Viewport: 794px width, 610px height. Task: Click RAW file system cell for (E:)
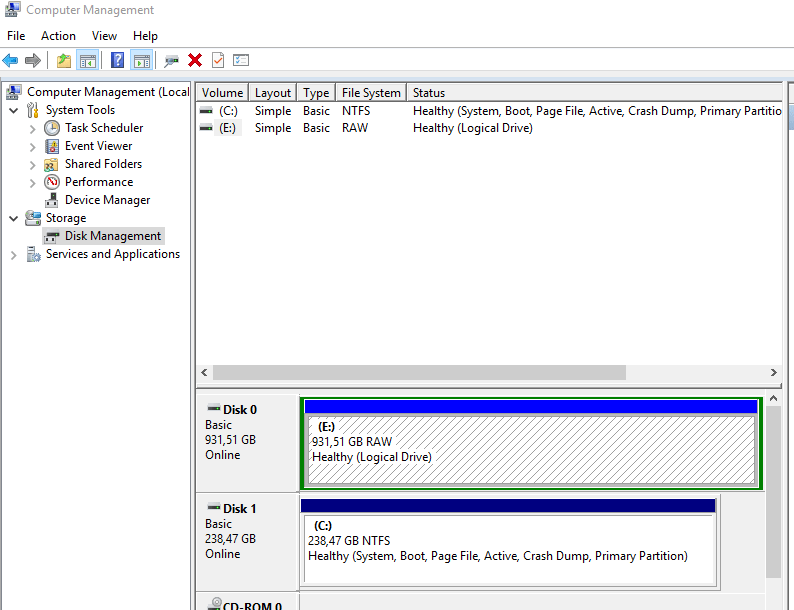click(x=355, y=128)
